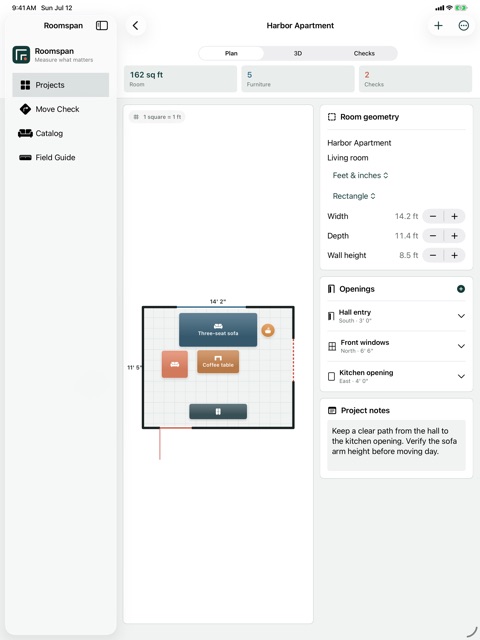Tap the 14' 2" width dimension label
The width and height of the screenshot is (480, 640).
click(218, 302)
